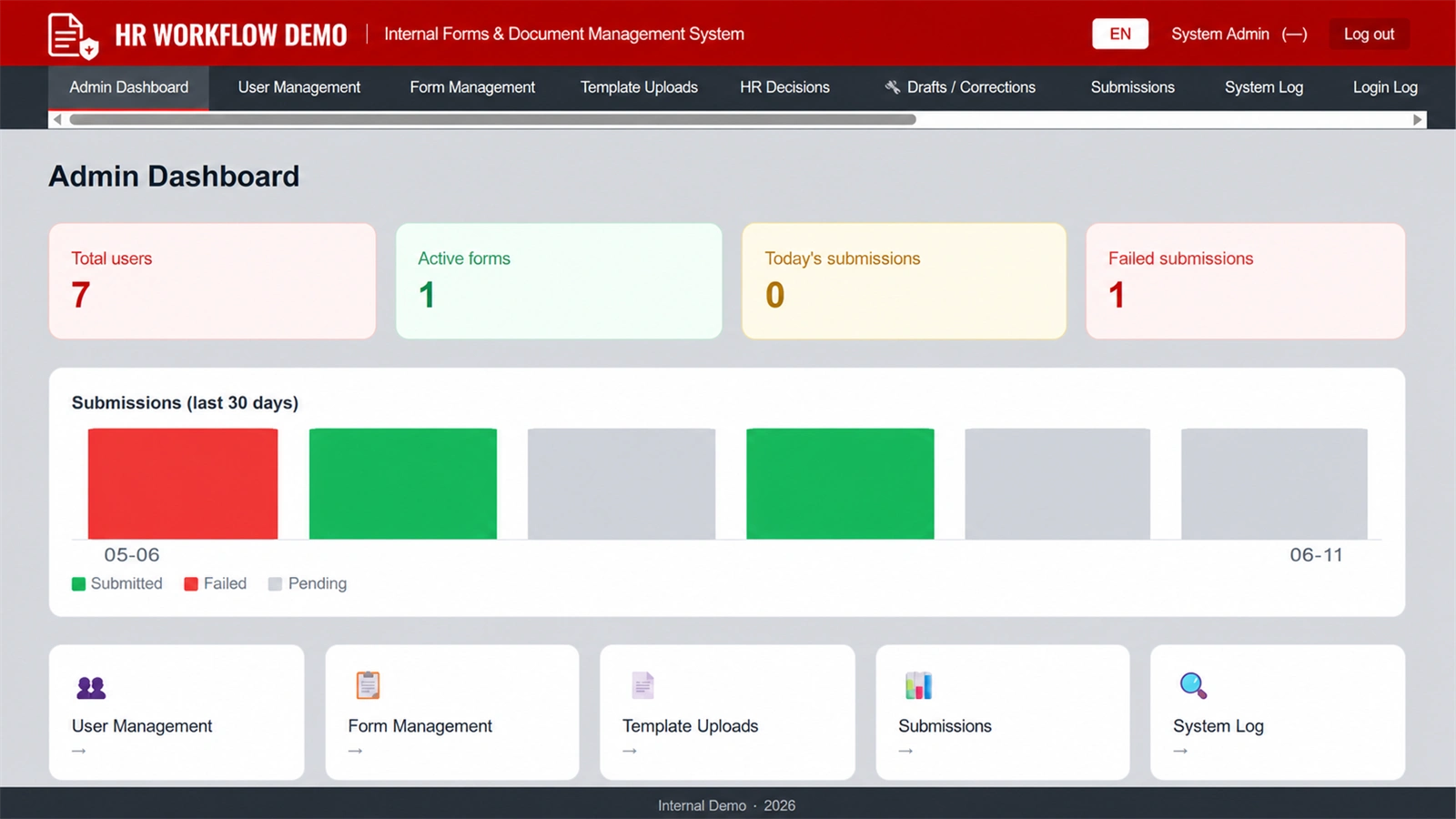The width and height of the screenshot is (1456, 819).
Task: Click the Submissions (last 30 days) chart title
Action: (x=185, y=402)
